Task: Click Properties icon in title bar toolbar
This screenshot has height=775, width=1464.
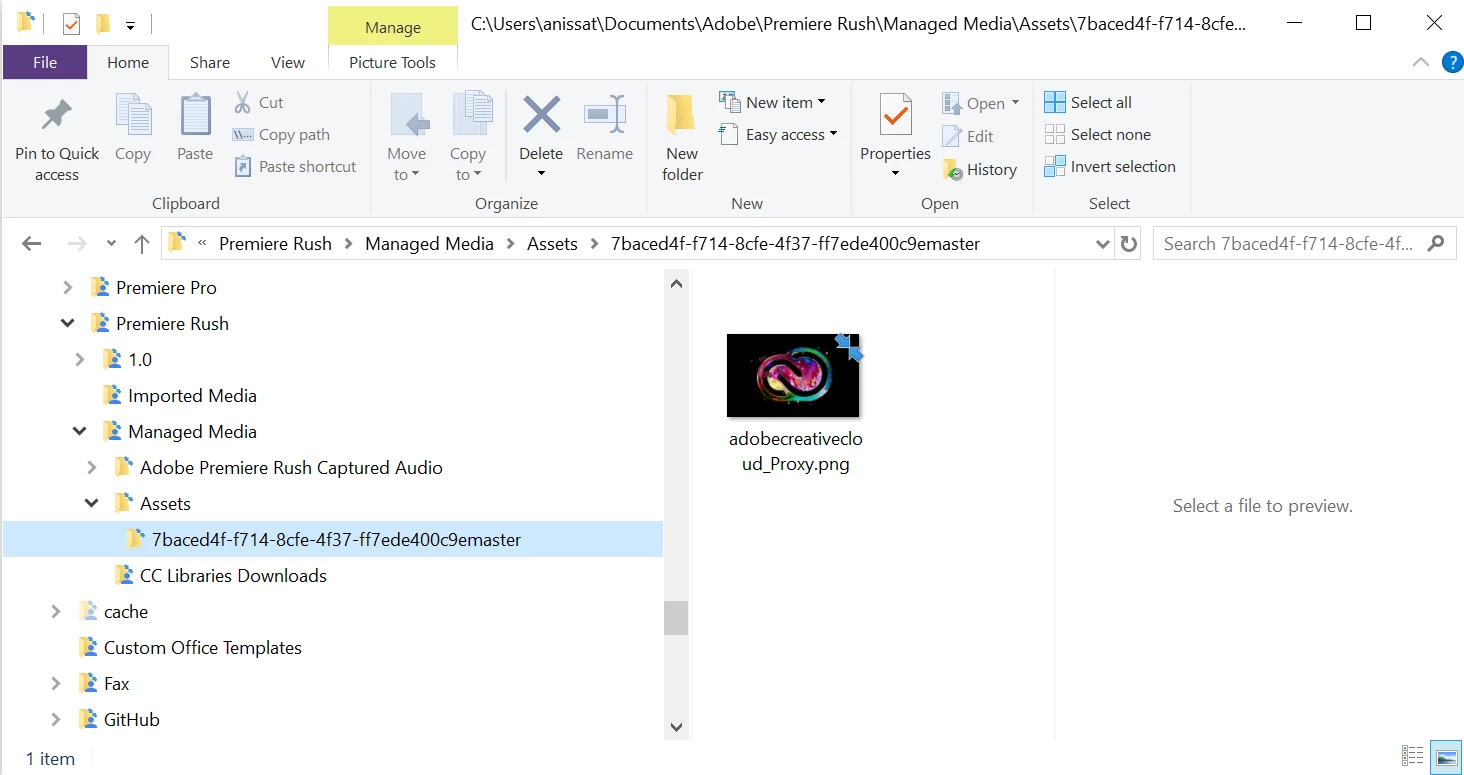Action: click(71, 23)
